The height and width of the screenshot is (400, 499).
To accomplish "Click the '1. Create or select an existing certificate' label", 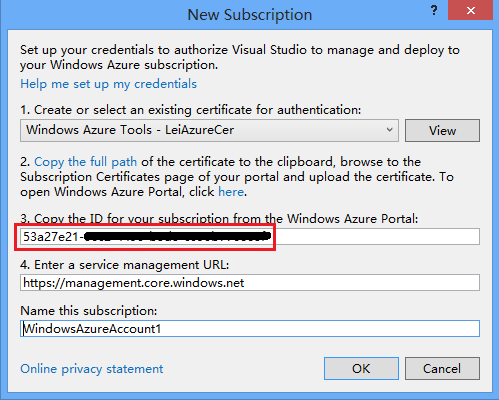I will 191,110.
